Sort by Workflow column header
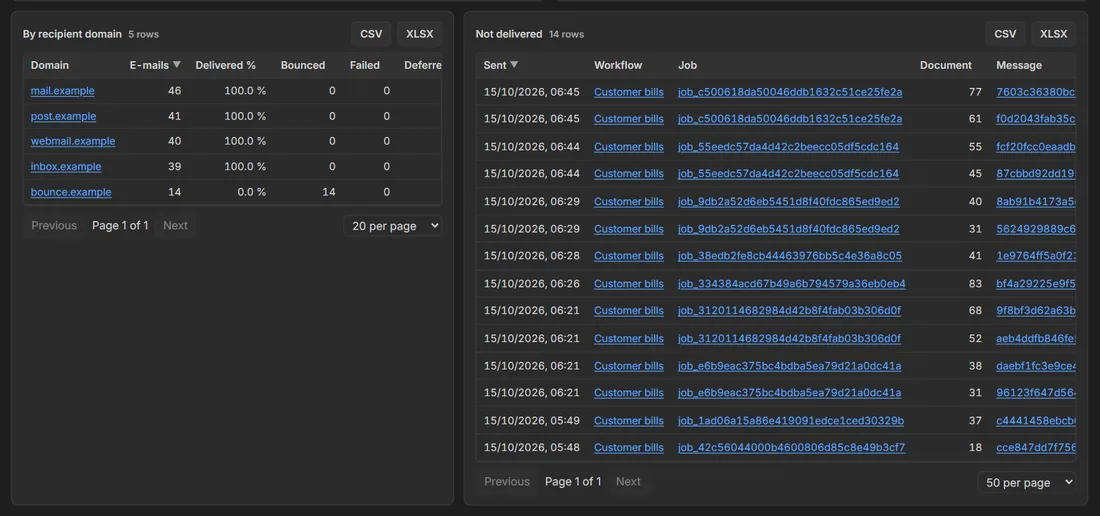1100x516 pixels. pos(618,65)
